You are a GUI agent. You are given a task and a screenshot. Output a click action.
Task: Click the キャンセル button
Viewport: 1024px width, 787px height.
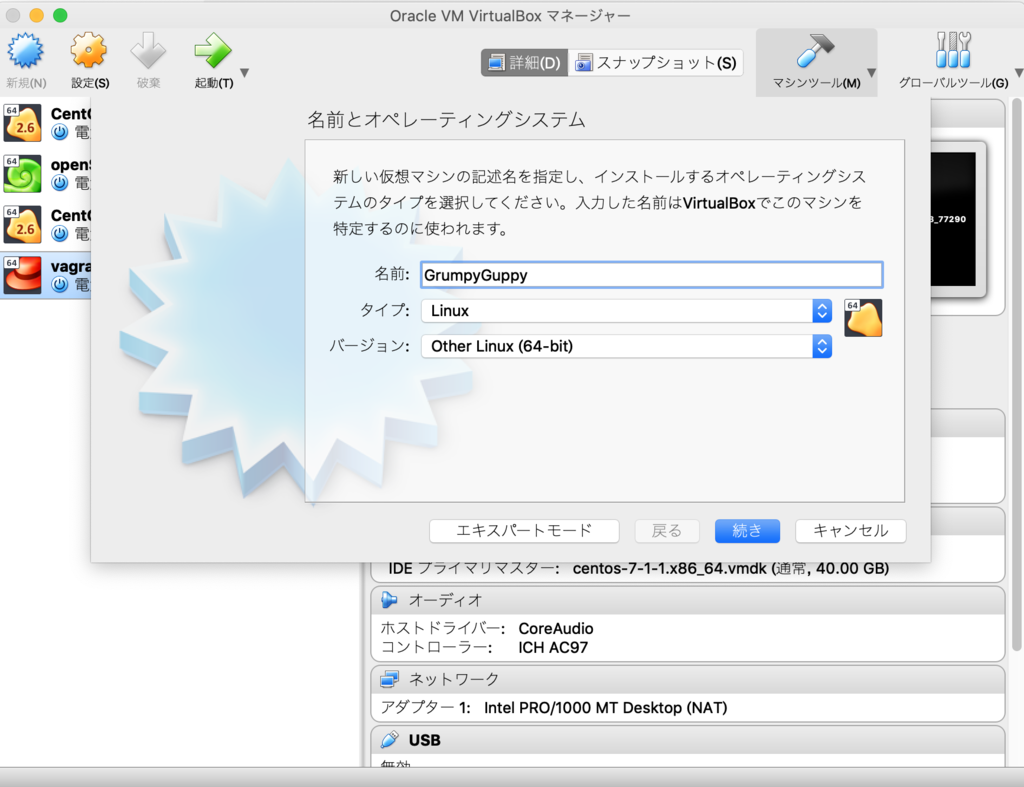coord(850,531)
